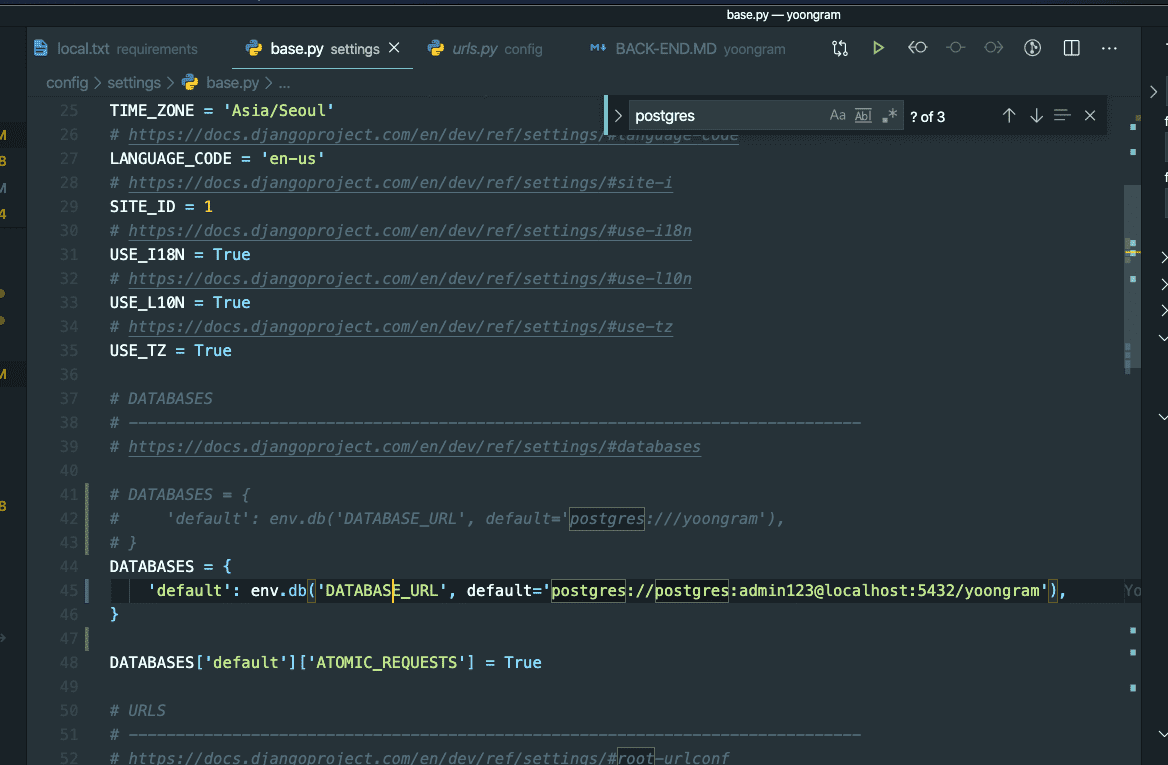This screenshot has width=1168, height=765.
Task: Click the settings breadcrumb segment
Action: (x=133, y=83)
